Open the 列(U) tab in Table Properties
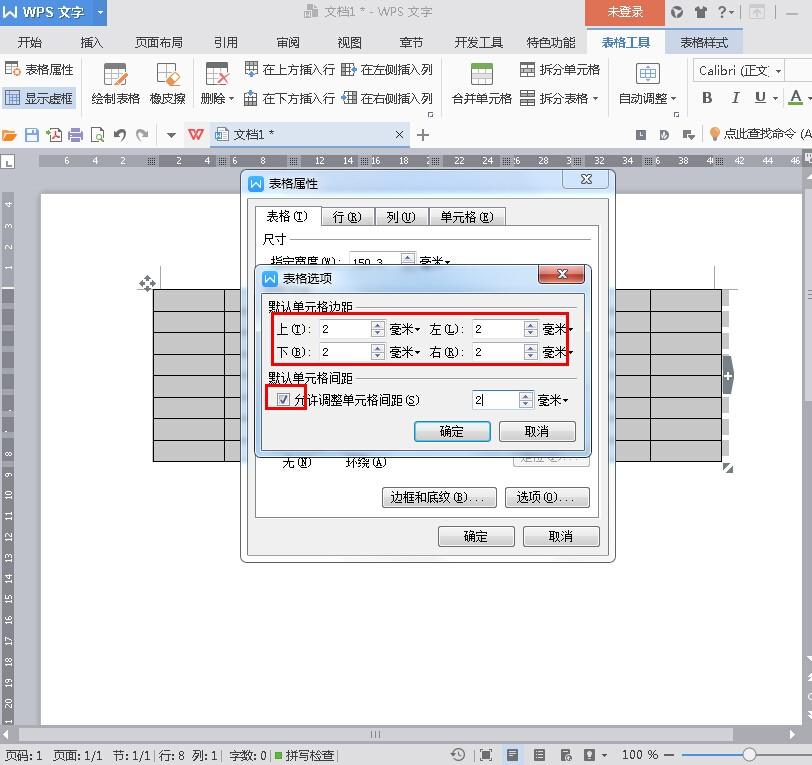812x765 pixels. tap(401, 217)
